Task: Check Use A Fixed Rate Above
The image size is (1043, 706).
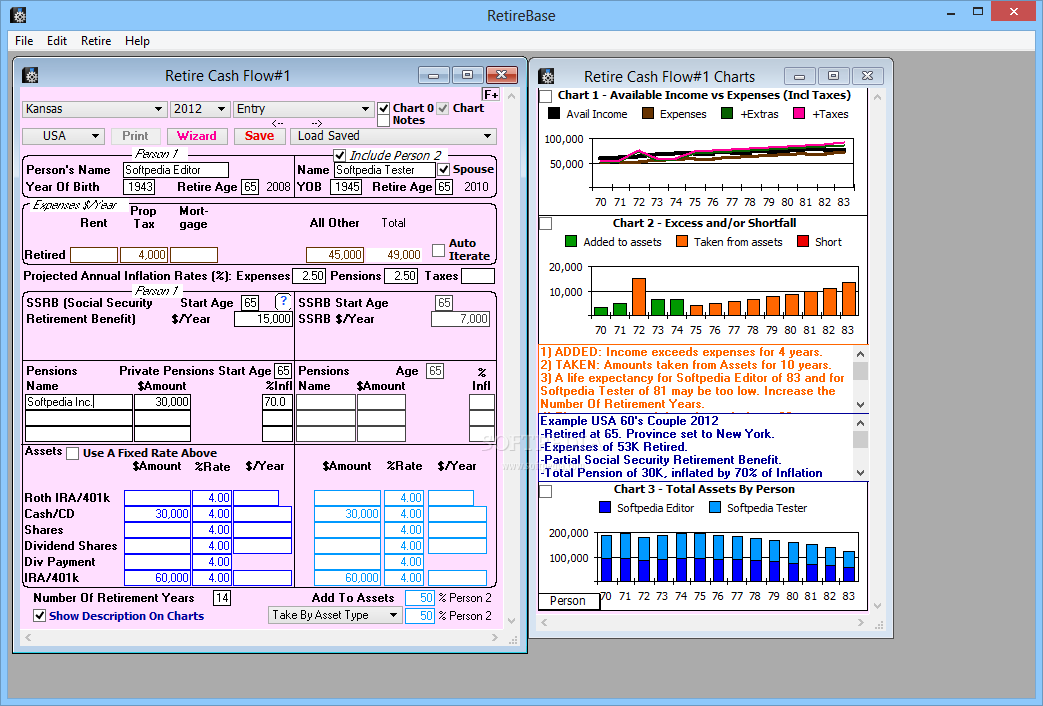Action: coord(73,453)
